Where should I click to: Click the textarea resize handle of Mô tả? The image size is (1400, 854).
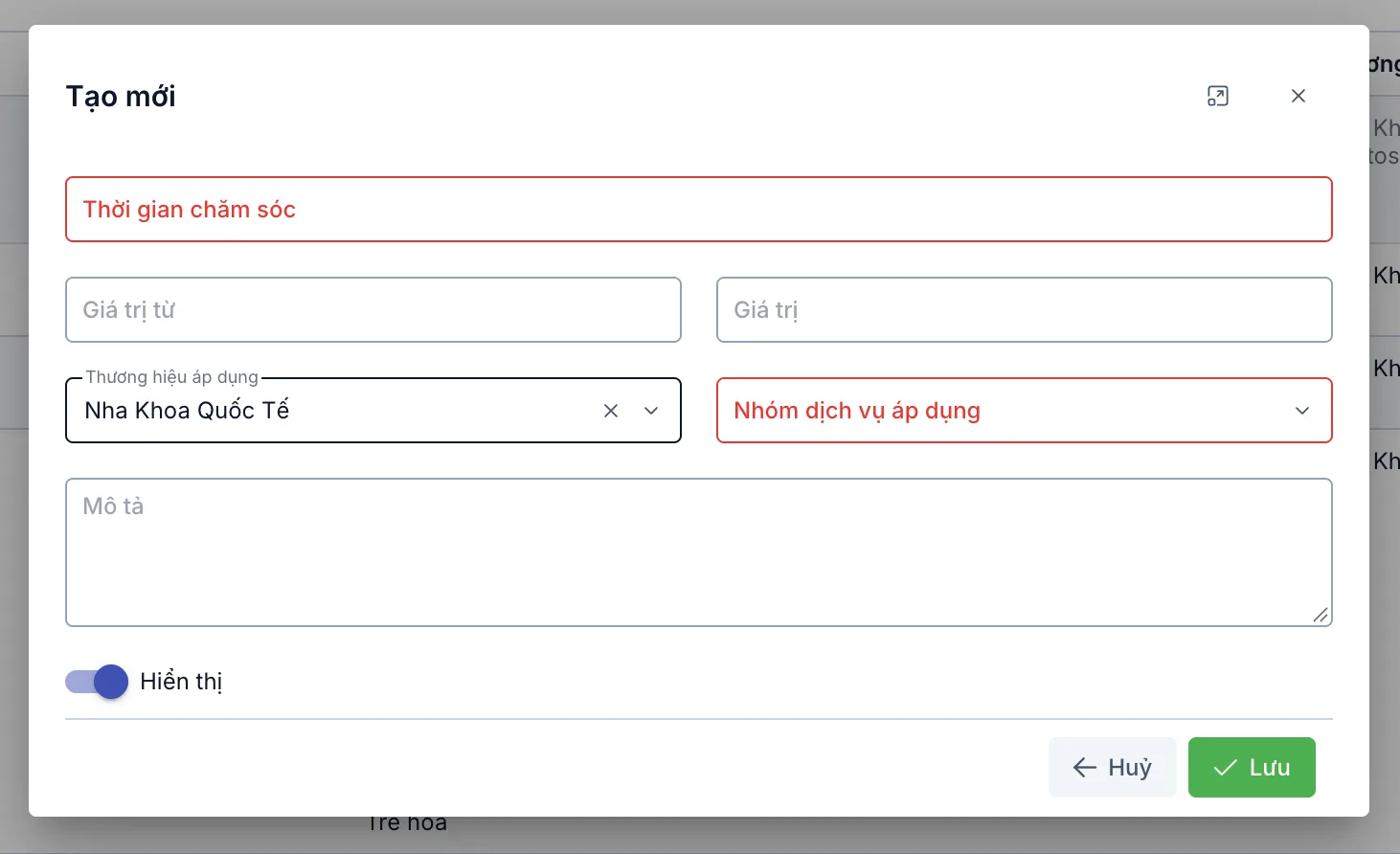click(x=1321, y=615)
